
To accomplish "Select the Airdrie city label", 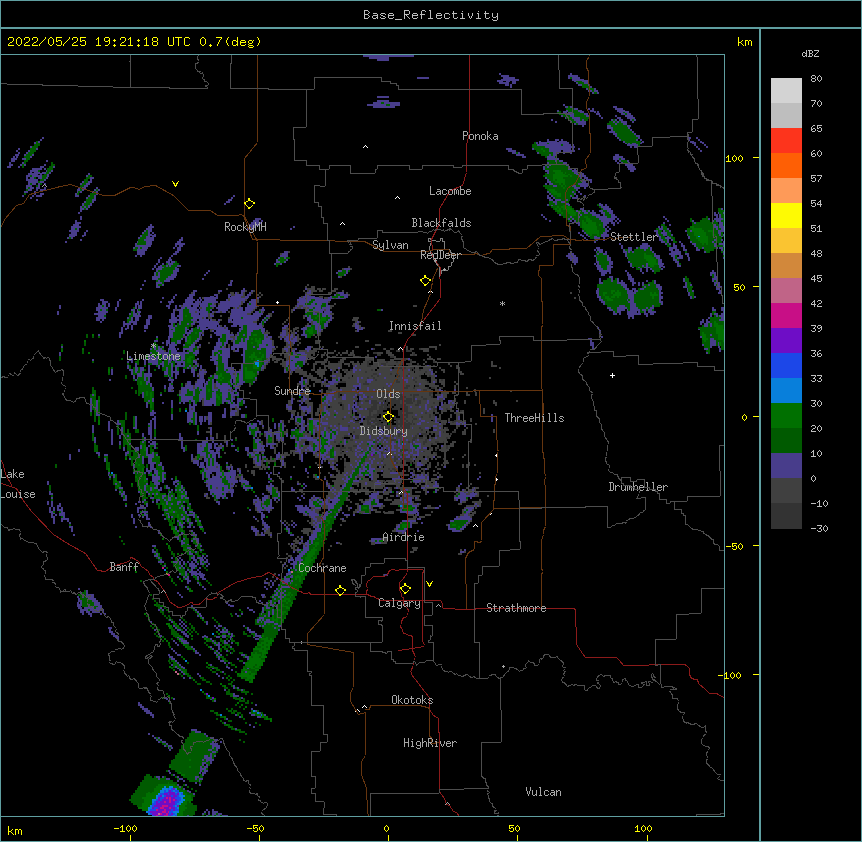I will [404, 537].
